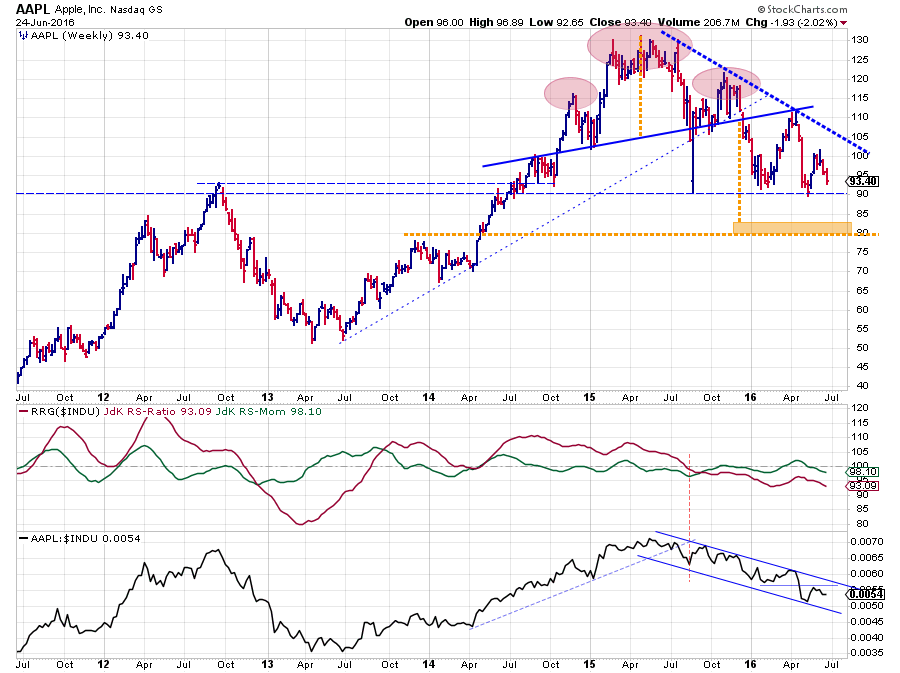Click the 0.0035 ratio axis label
The width and height of the screenshot is (900, 673).
pos(867,652)
